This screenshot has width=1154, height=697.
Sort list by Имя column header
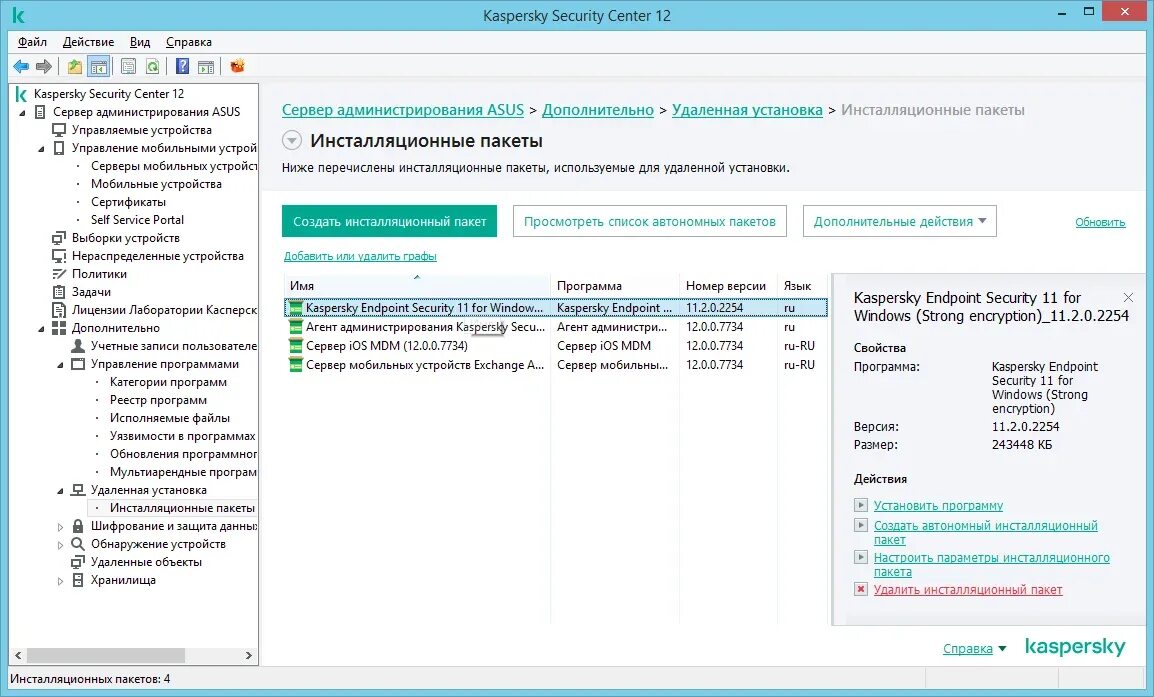[x=417, y=286]
